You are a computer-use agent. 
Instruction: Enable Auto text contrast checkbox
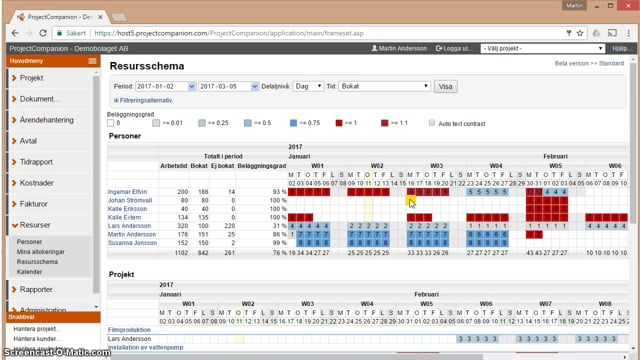(x=432, y=123)
